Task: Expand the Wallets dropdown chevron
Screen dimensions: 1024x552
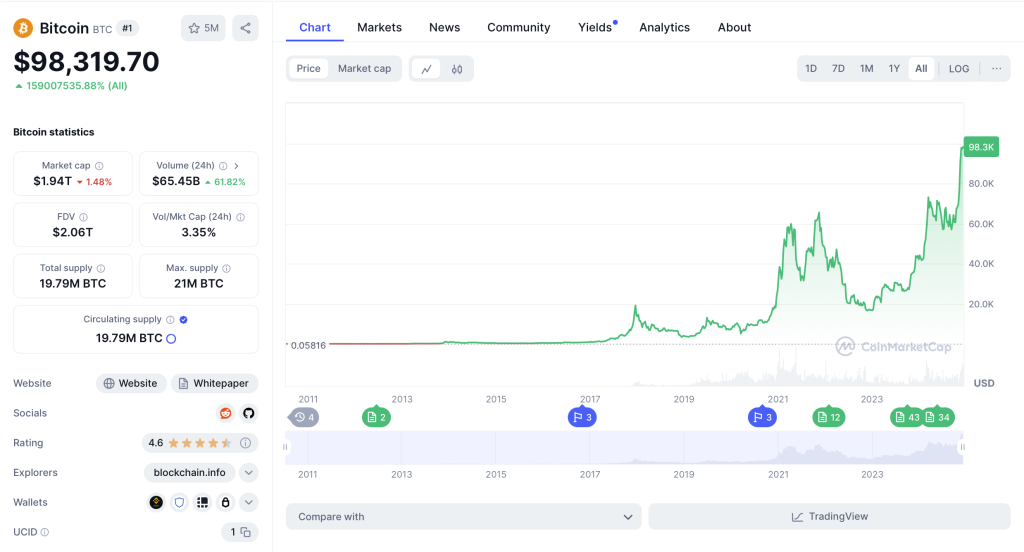Action: click(249, 502)
